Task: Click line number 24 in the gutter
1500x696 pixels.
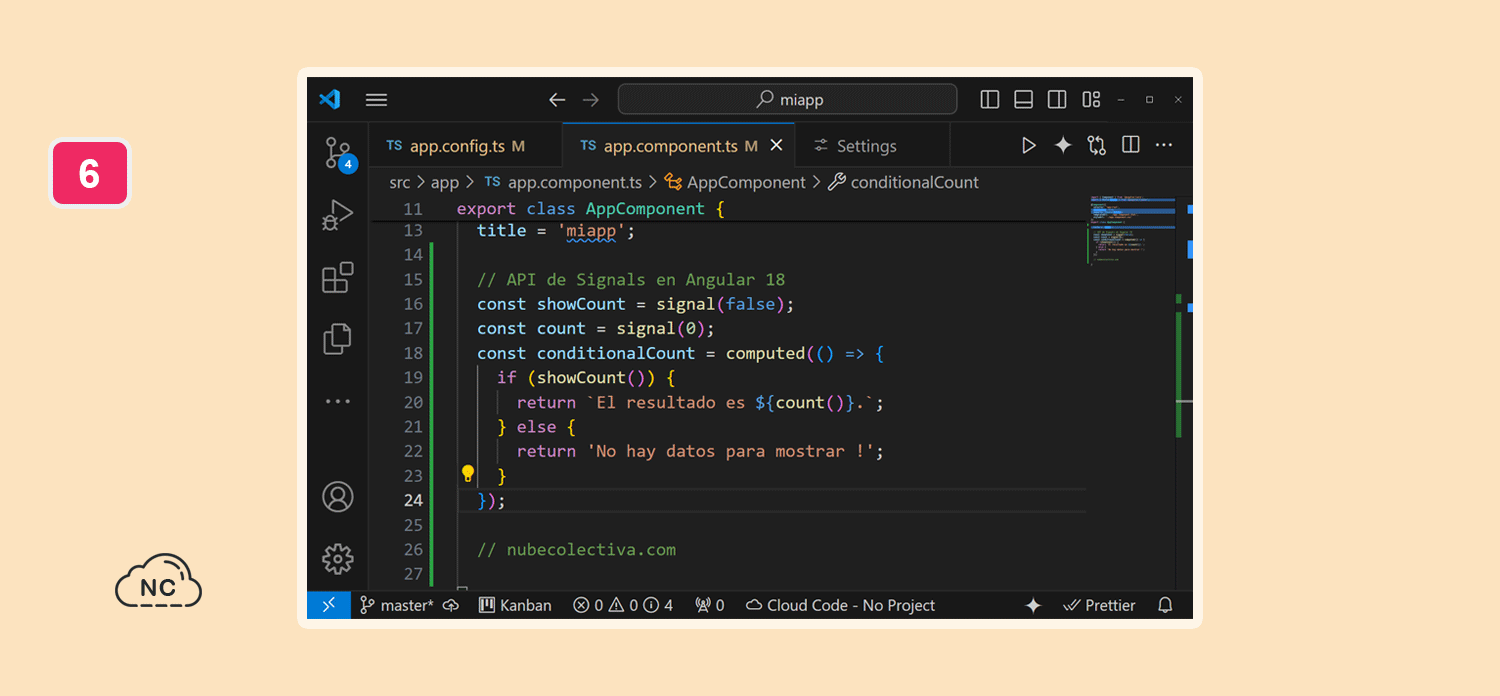Action: pyautogui.click(x=413, y=500)
